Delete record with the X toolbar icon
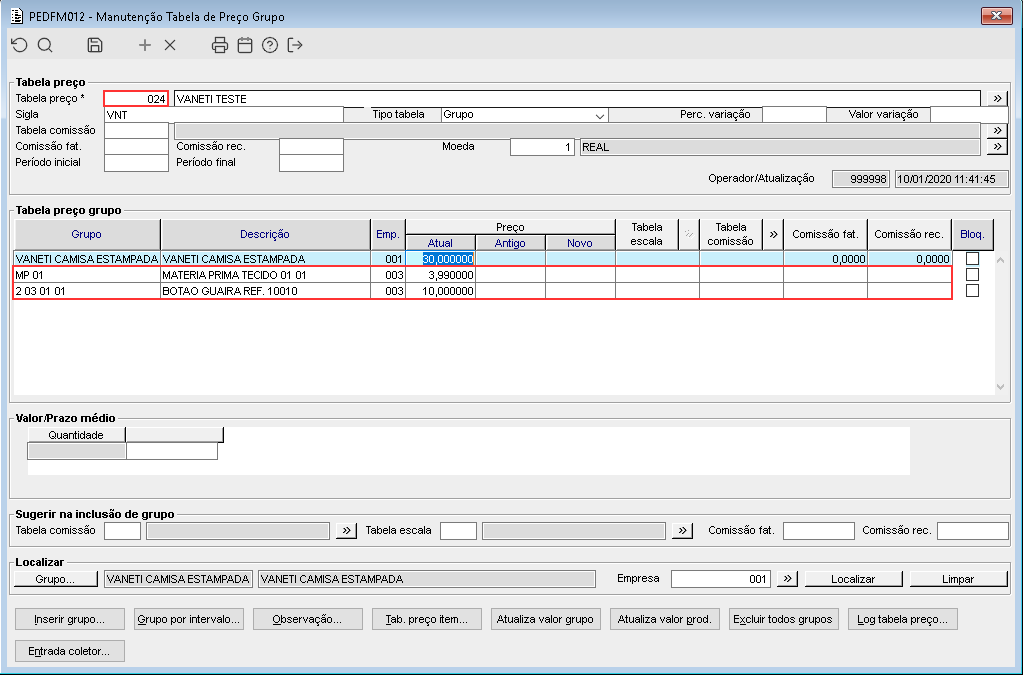The image size is (1023, 675). pyautogui.click(x=170, y=45)
